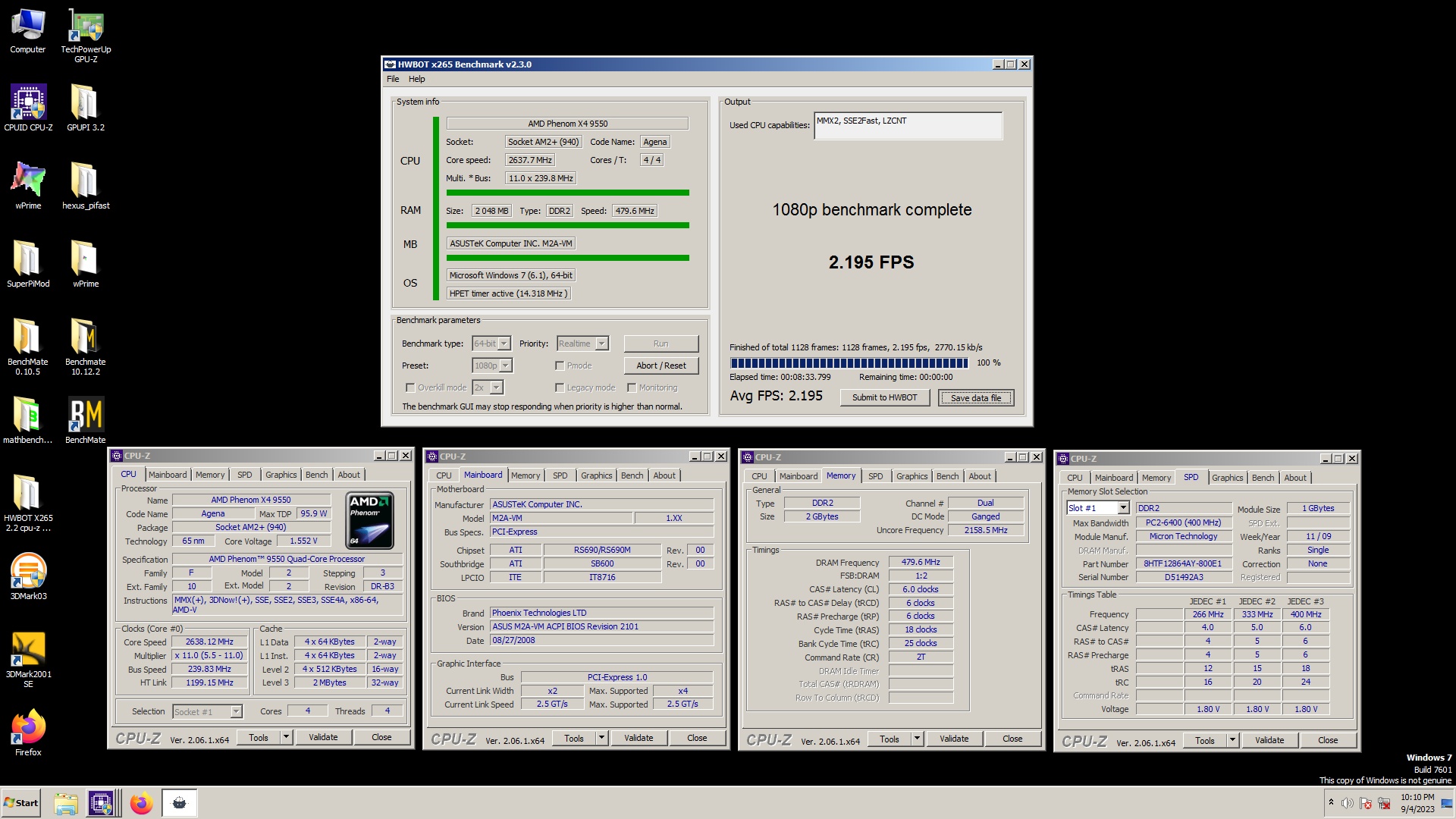Expand the Benchmark type 64-bit dropdown
This screenshot has height=819, width=1456.
pyautogui.click(x=504, y=344)
